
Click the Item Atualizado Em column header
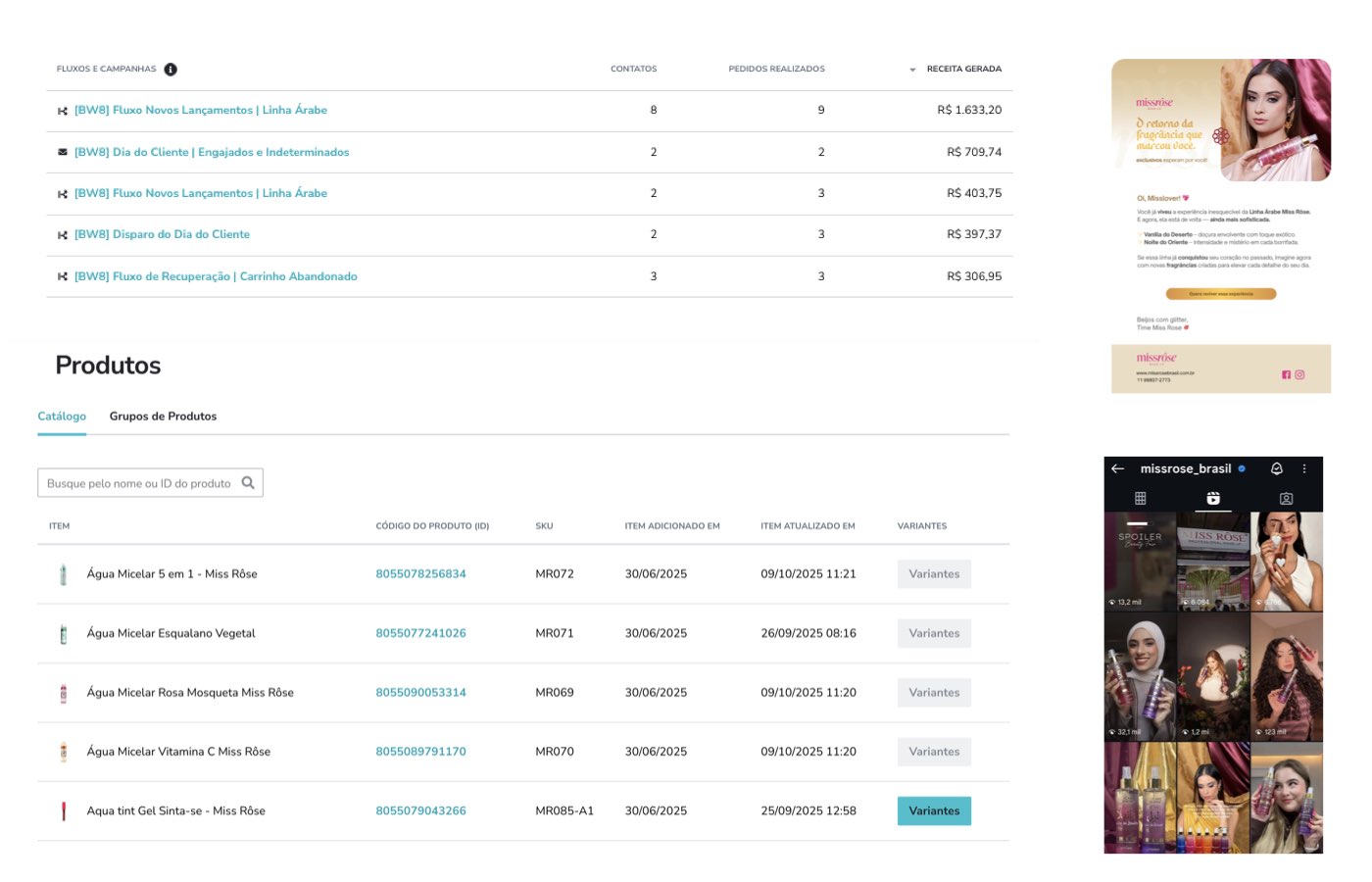(808, 526)
